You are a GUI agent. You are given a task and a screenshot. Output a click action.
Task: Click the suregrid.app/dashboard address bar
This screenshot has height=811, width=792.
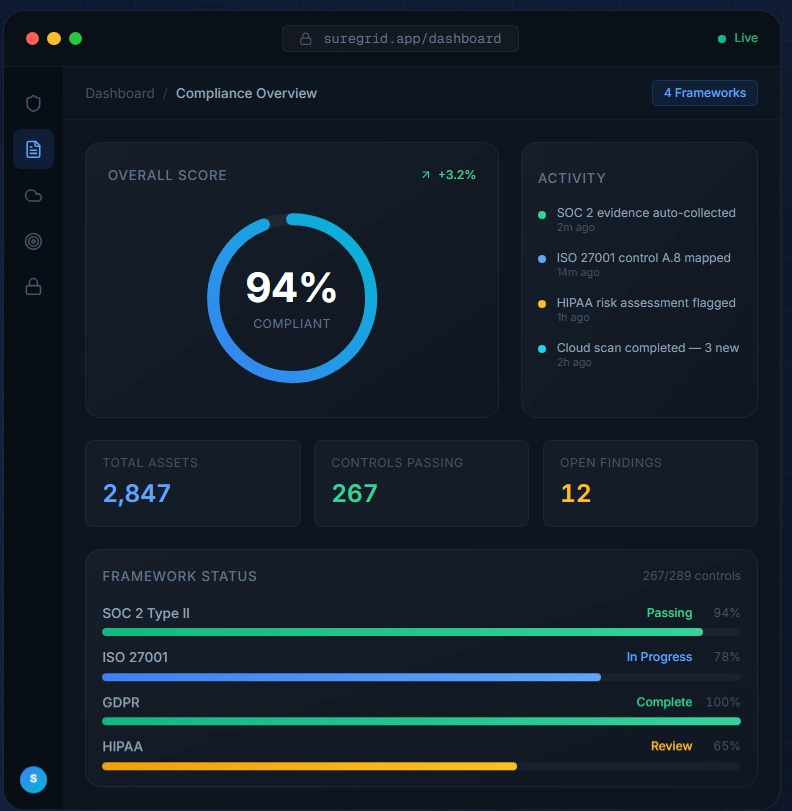coord(400,39)
